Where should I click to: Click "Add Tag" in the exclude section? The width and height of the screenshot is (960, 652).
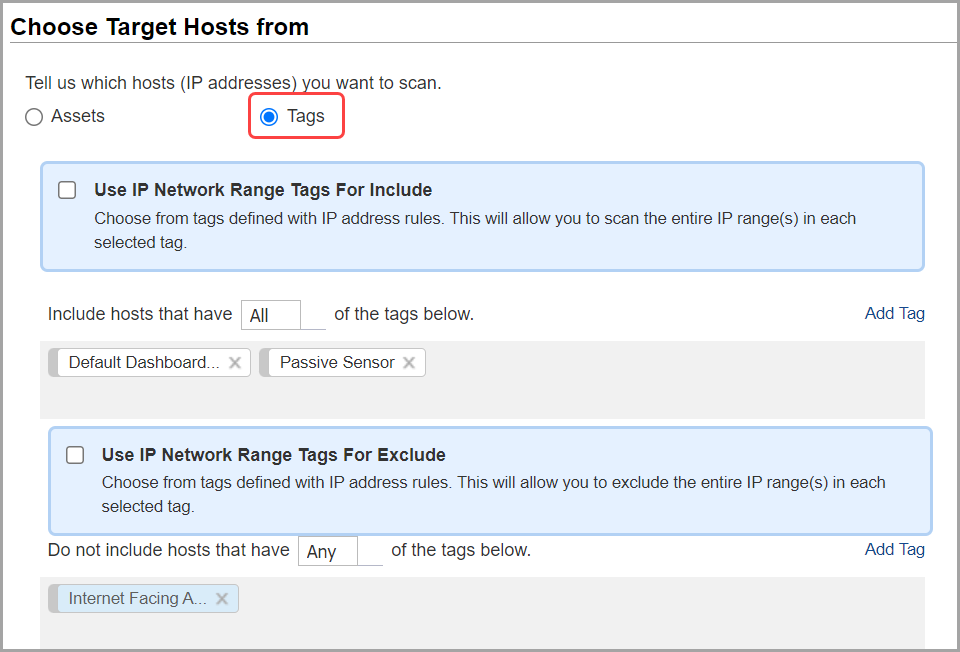pyautogui.click(x=894, y=549)
